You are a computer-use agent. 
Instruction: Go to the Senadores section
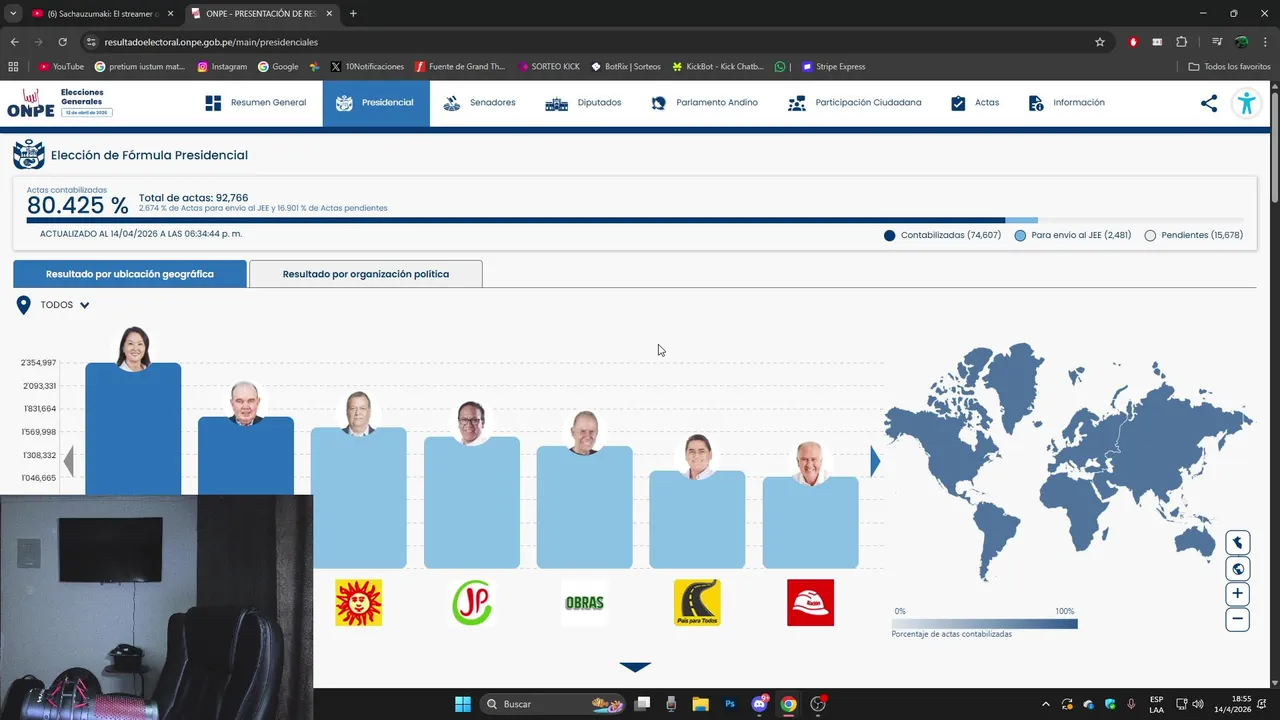[x=479, y=103]
